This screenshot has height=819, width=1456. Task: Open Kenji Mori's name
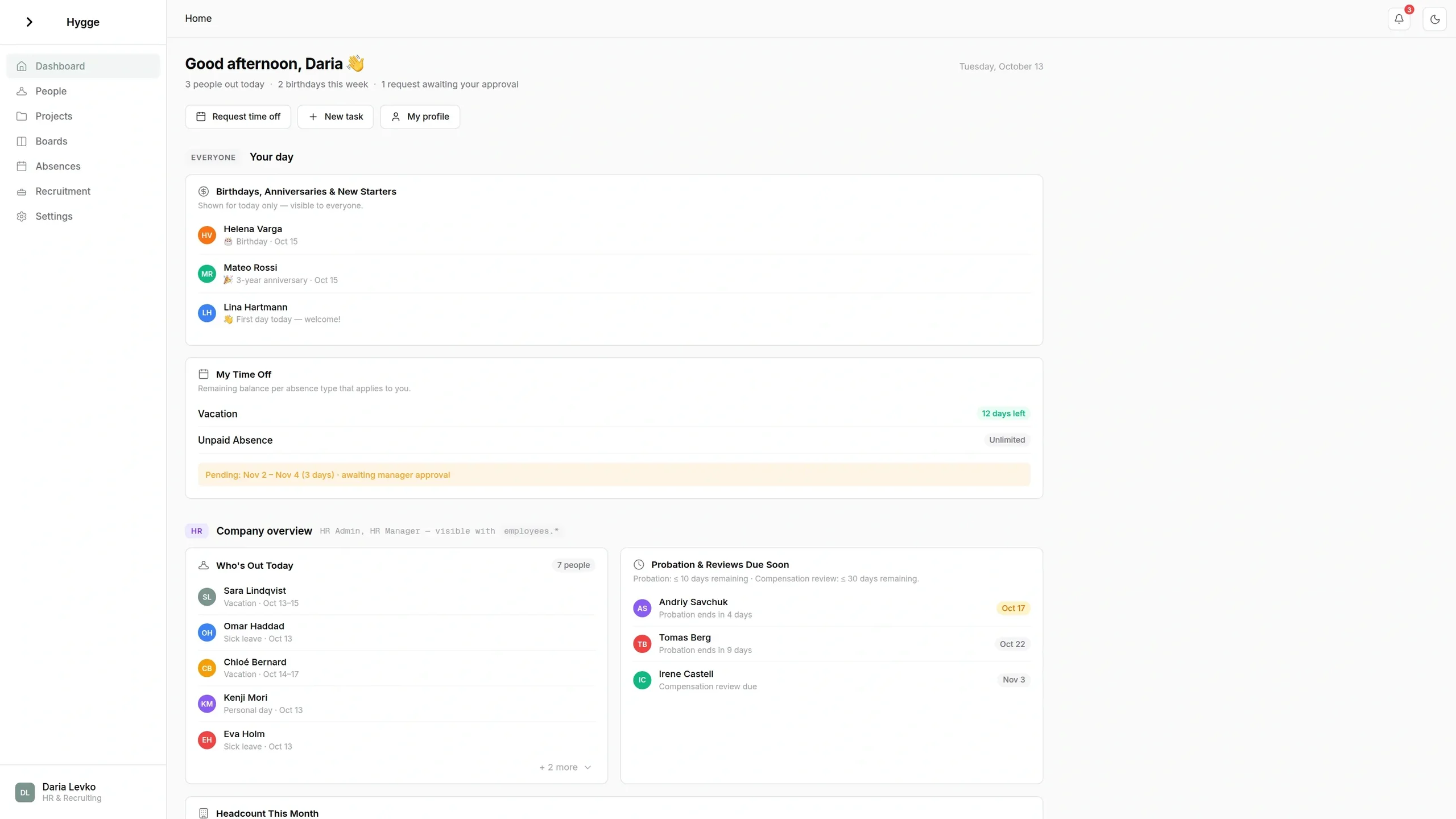pyautogui.click(x=245, y=698)
